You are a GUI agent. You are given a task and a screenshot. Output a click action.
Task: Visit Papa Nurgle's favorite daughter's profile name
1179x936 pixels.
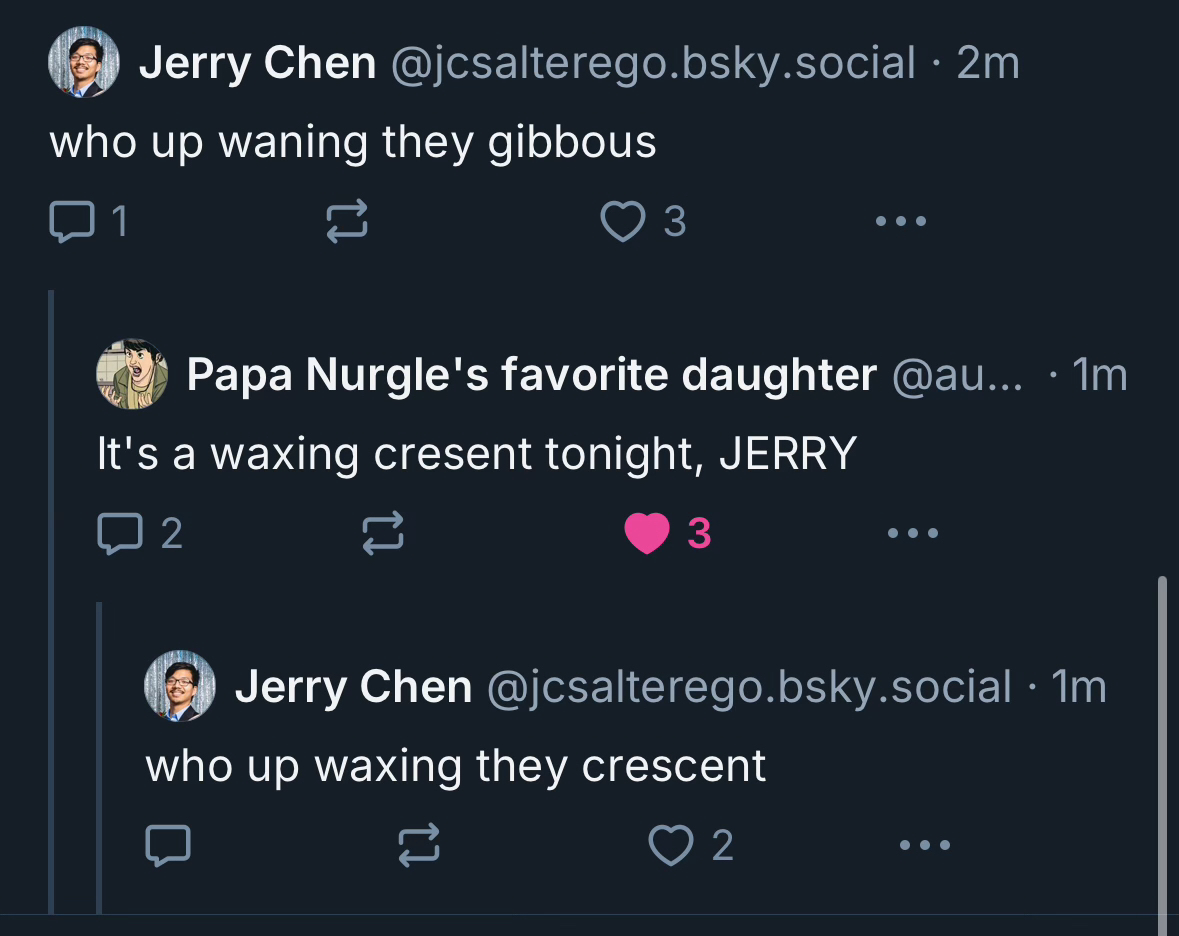coord(531,375)
